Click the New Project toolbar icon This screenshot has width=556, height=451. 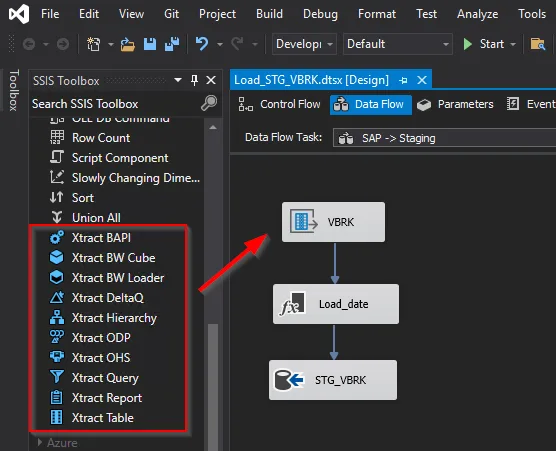[x=94, y=44]
